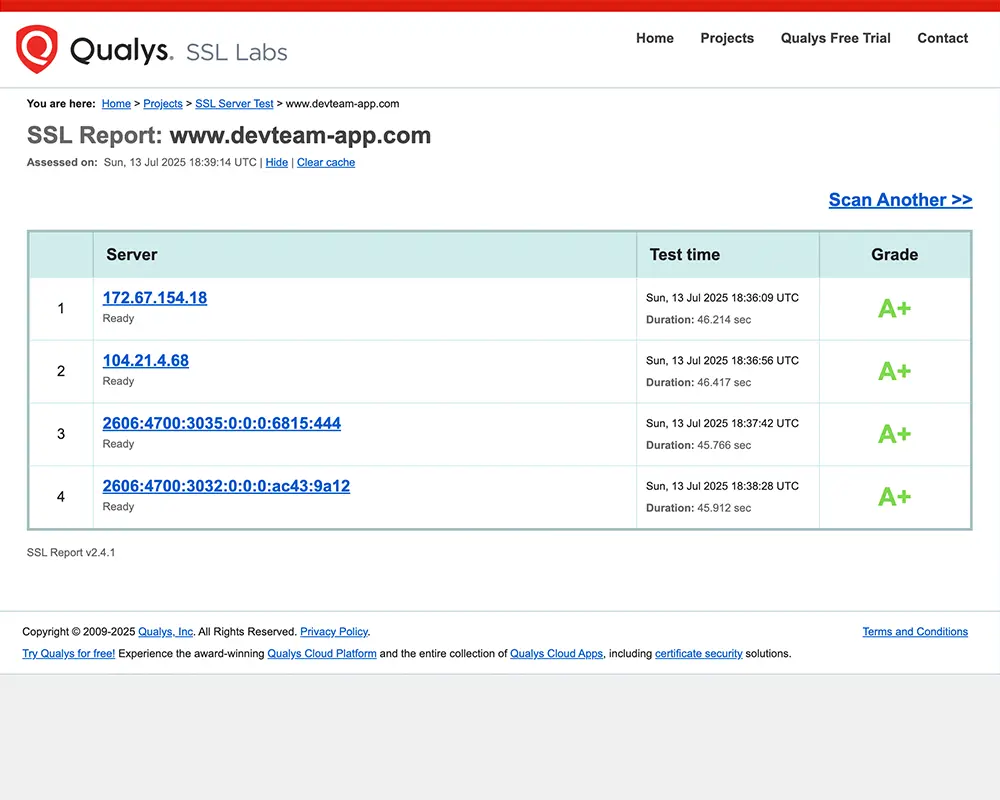This screenshot has height=800, width=1000.
Task: Click Duration 46.214 sec text
Action: pyautogui.click(x=698, y=320)
